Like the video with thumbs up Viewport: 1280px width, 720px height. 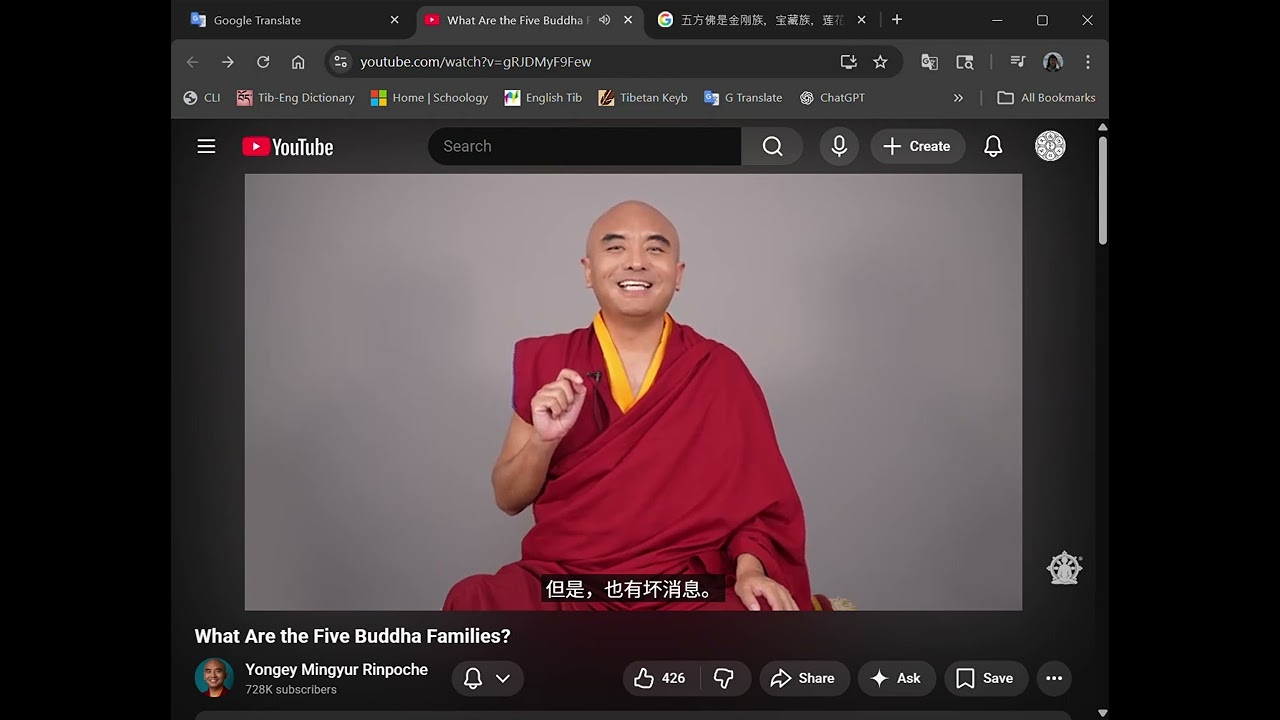(662, 678)
